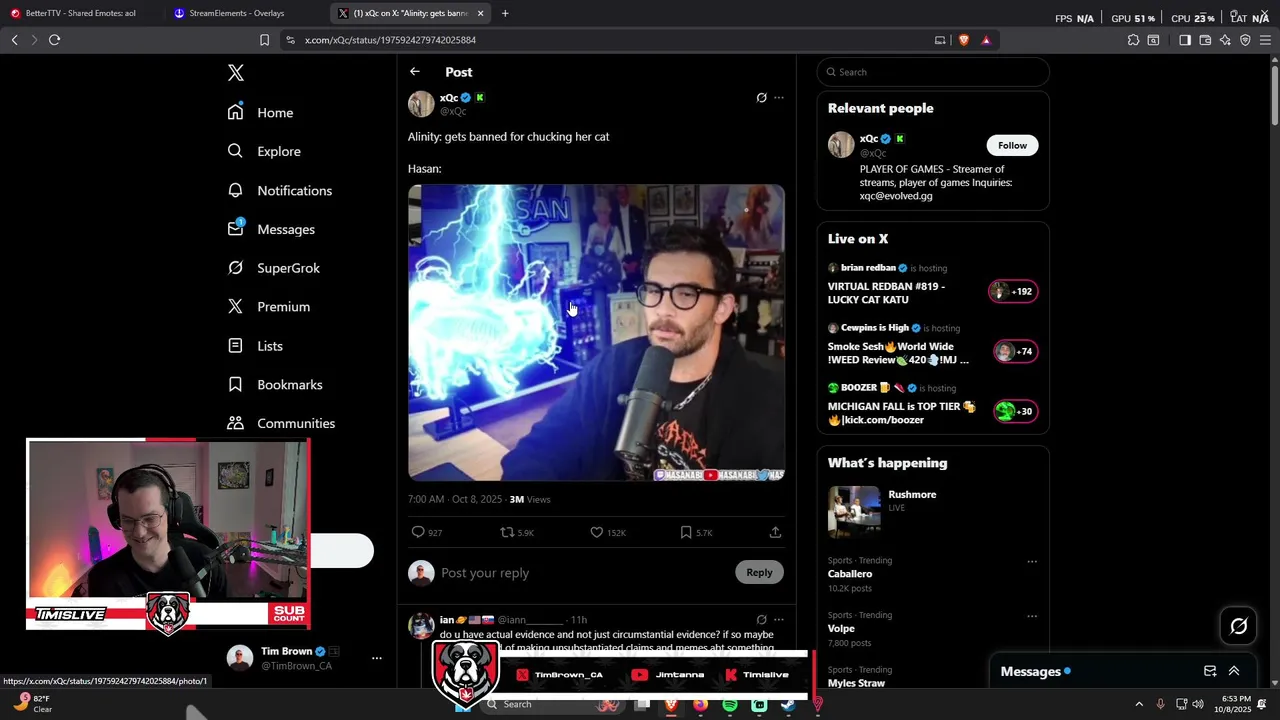Click the X search box

(933, 72)
